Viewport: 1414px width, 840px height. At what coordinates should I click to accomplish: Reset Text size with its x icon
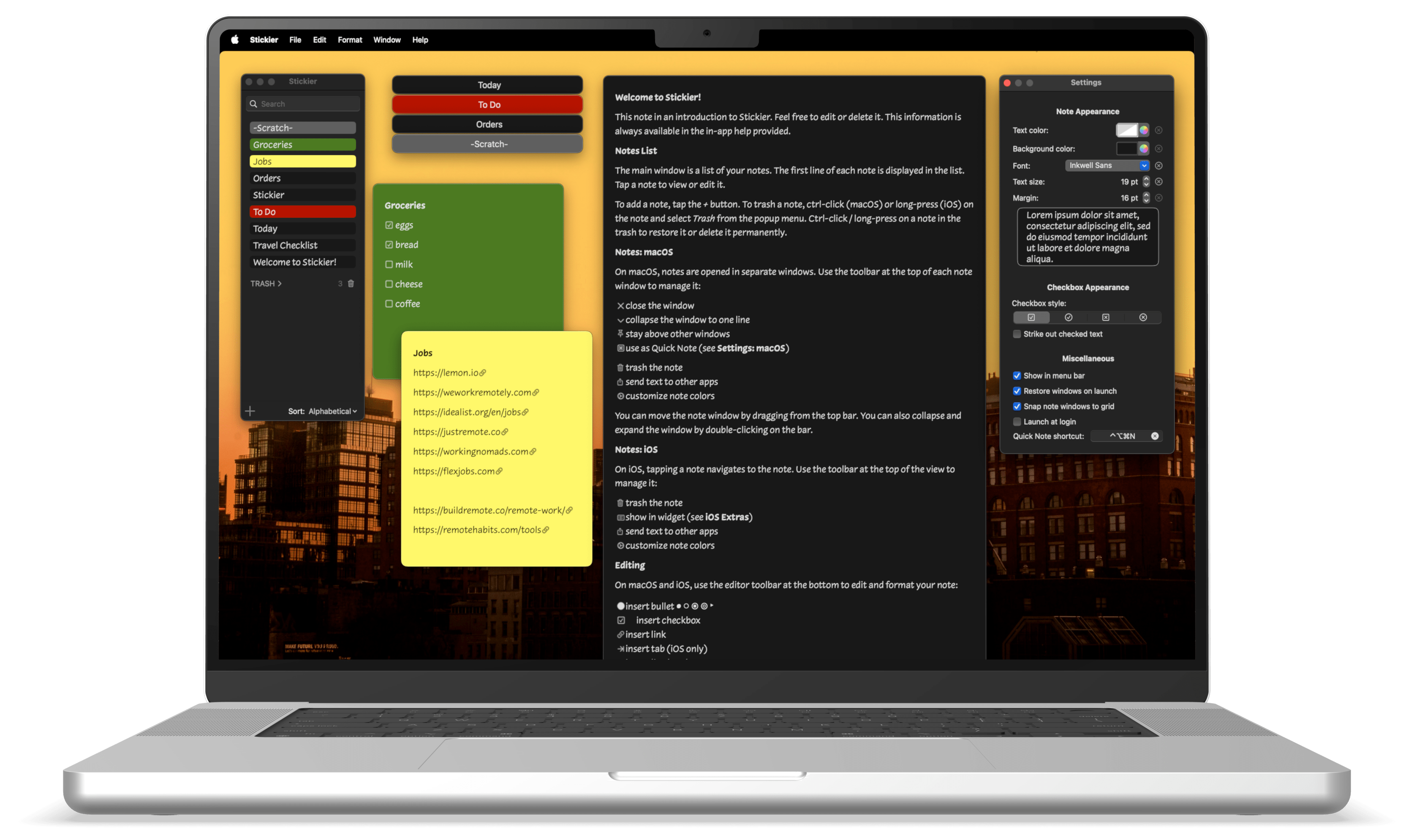[x=1158, y=182]
